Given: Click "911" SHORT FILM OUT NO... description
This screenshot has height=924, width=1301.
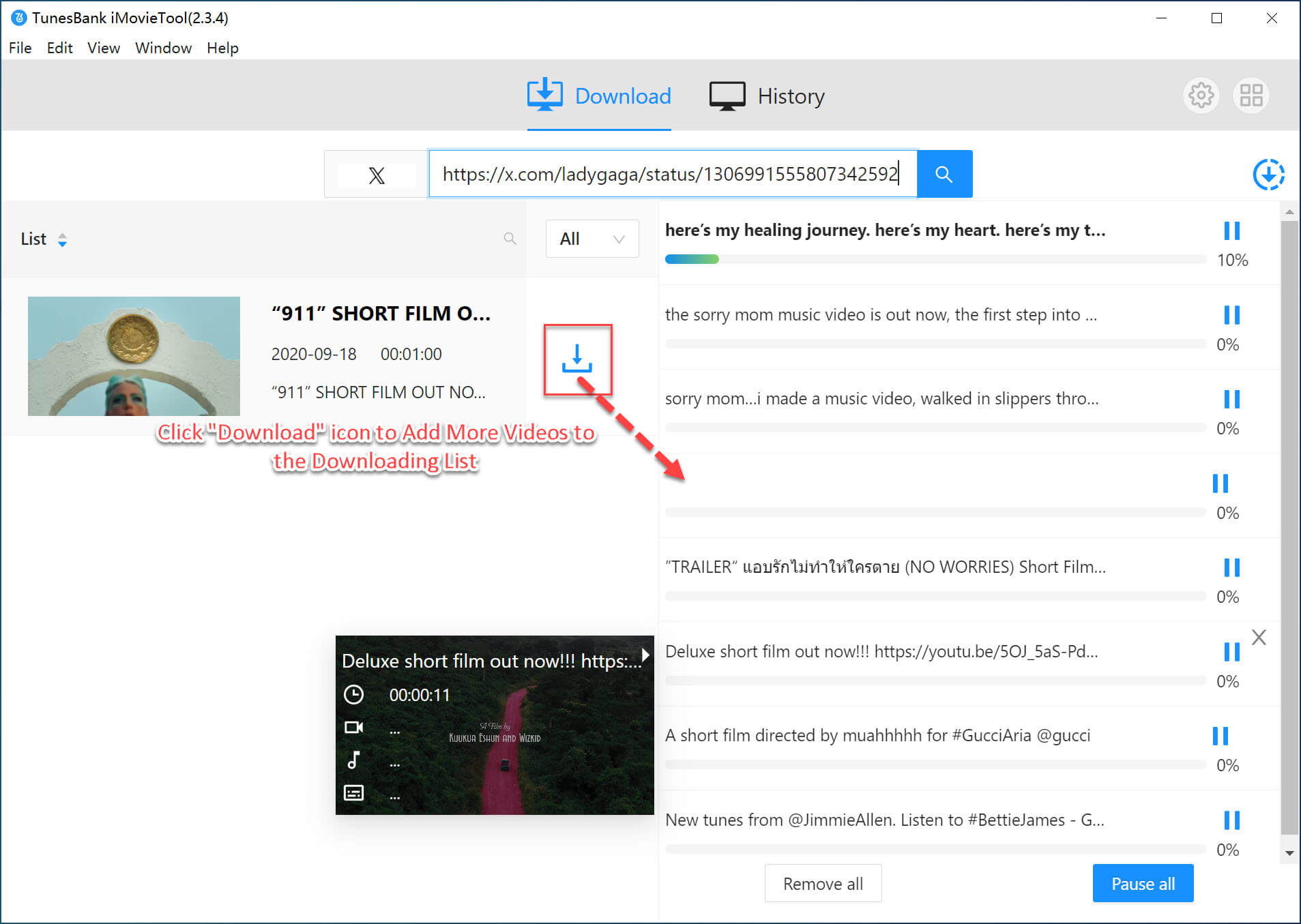Looking at the screenshot, I should tap(379, 393).
